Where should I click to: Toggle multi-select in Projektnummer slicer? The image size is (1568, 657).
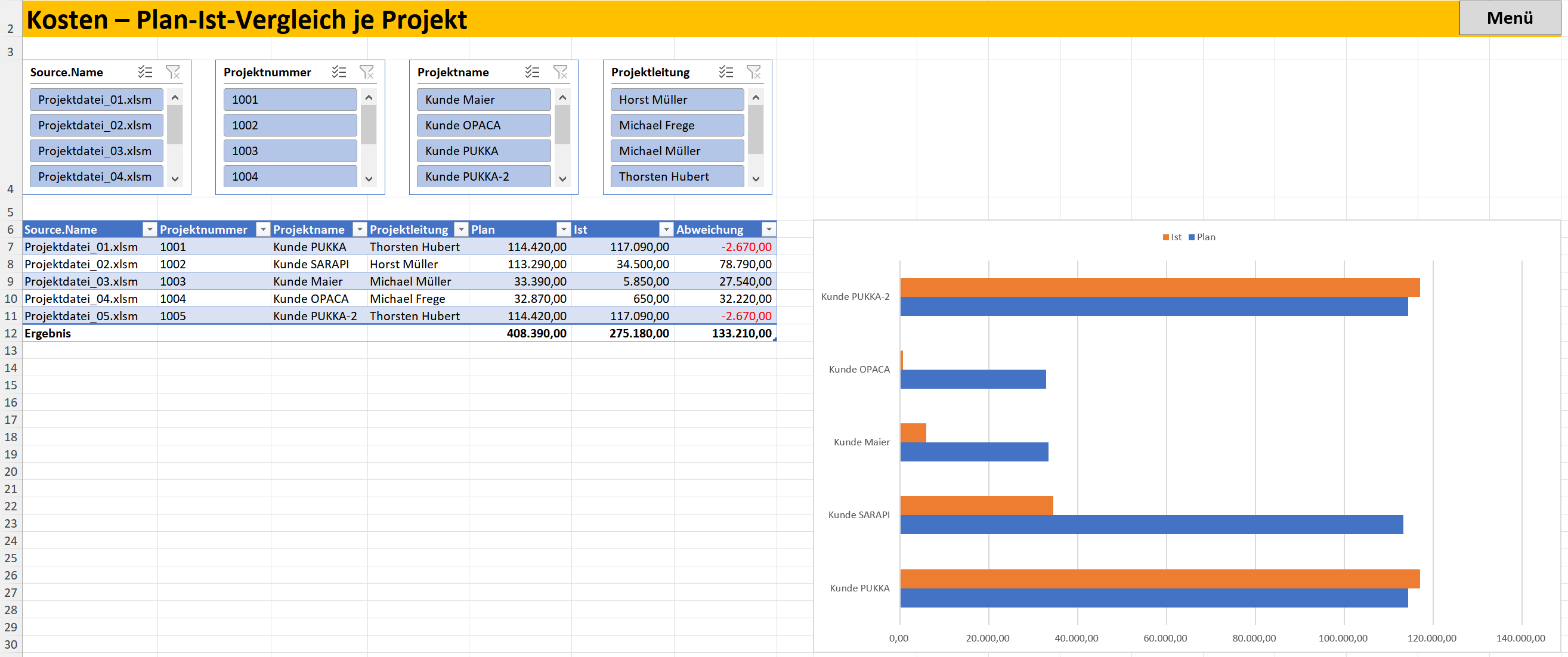[x=339, y=72]
